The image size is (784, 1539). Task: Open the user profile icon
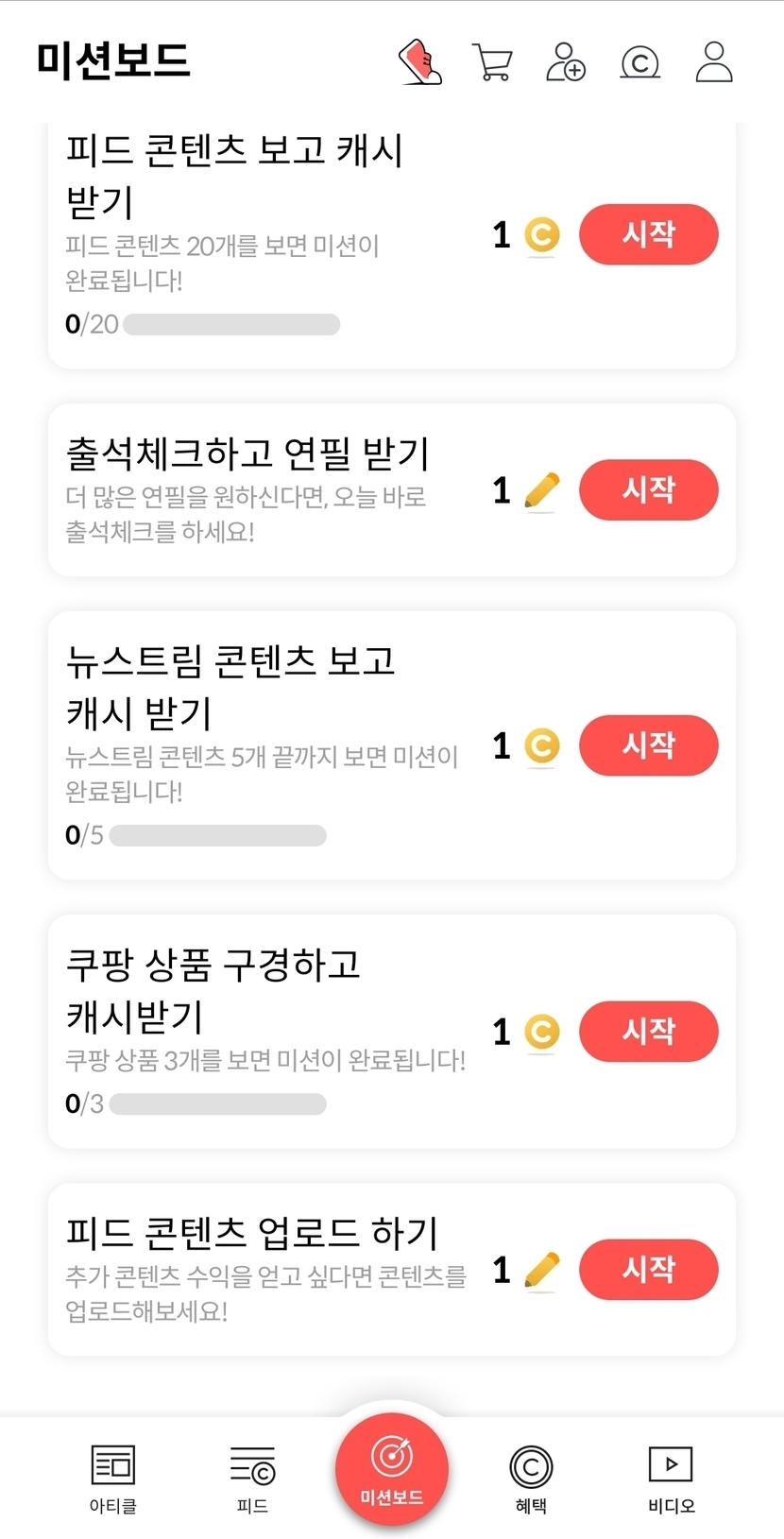click(714, 62)
